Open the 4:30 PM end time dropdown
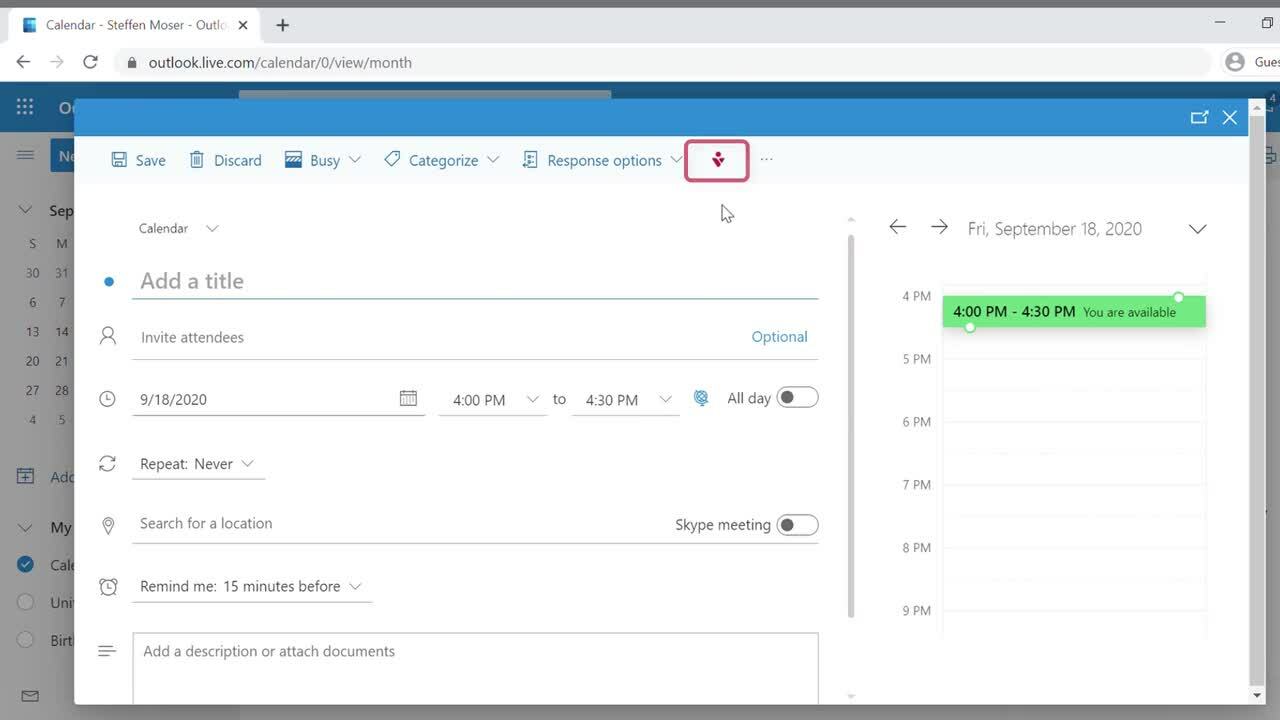Screen dimensions: 1280x720 (627, 400)
